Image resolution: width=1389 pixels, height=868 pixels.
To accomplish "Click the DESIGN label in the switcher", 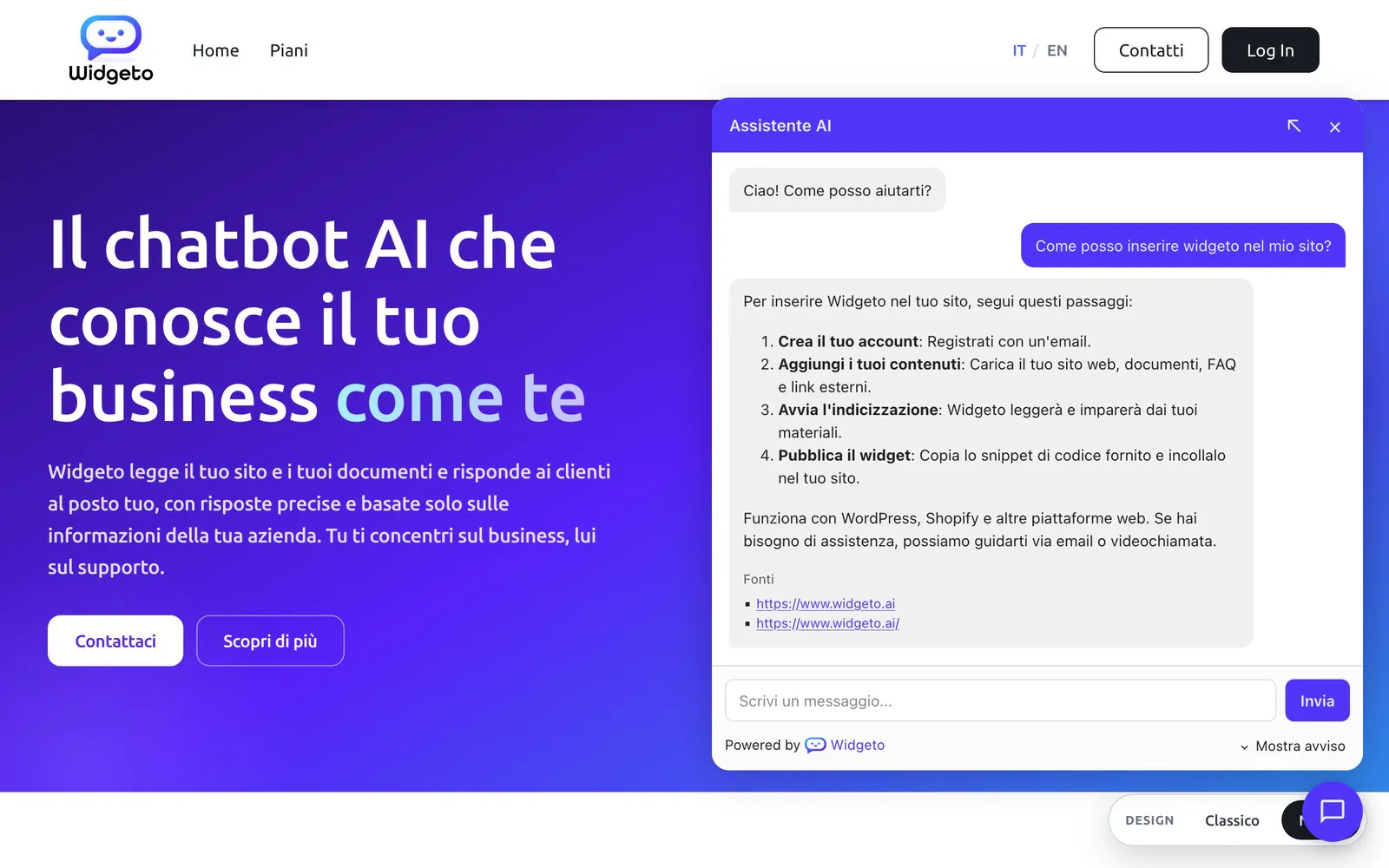I will point(1149,820).
